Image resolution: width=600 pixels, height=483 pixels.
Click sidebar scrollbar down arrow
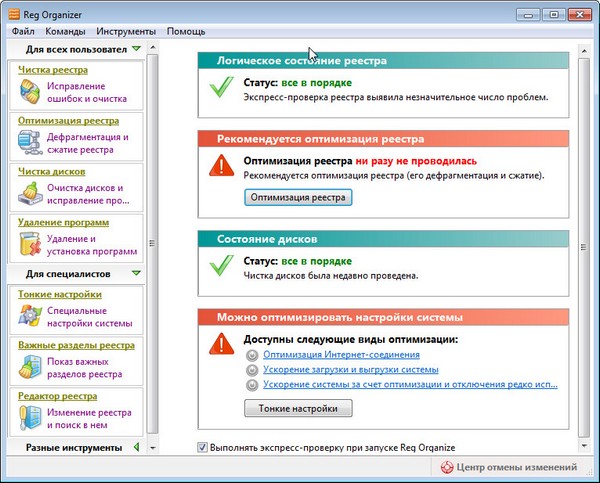pos(152,447)
